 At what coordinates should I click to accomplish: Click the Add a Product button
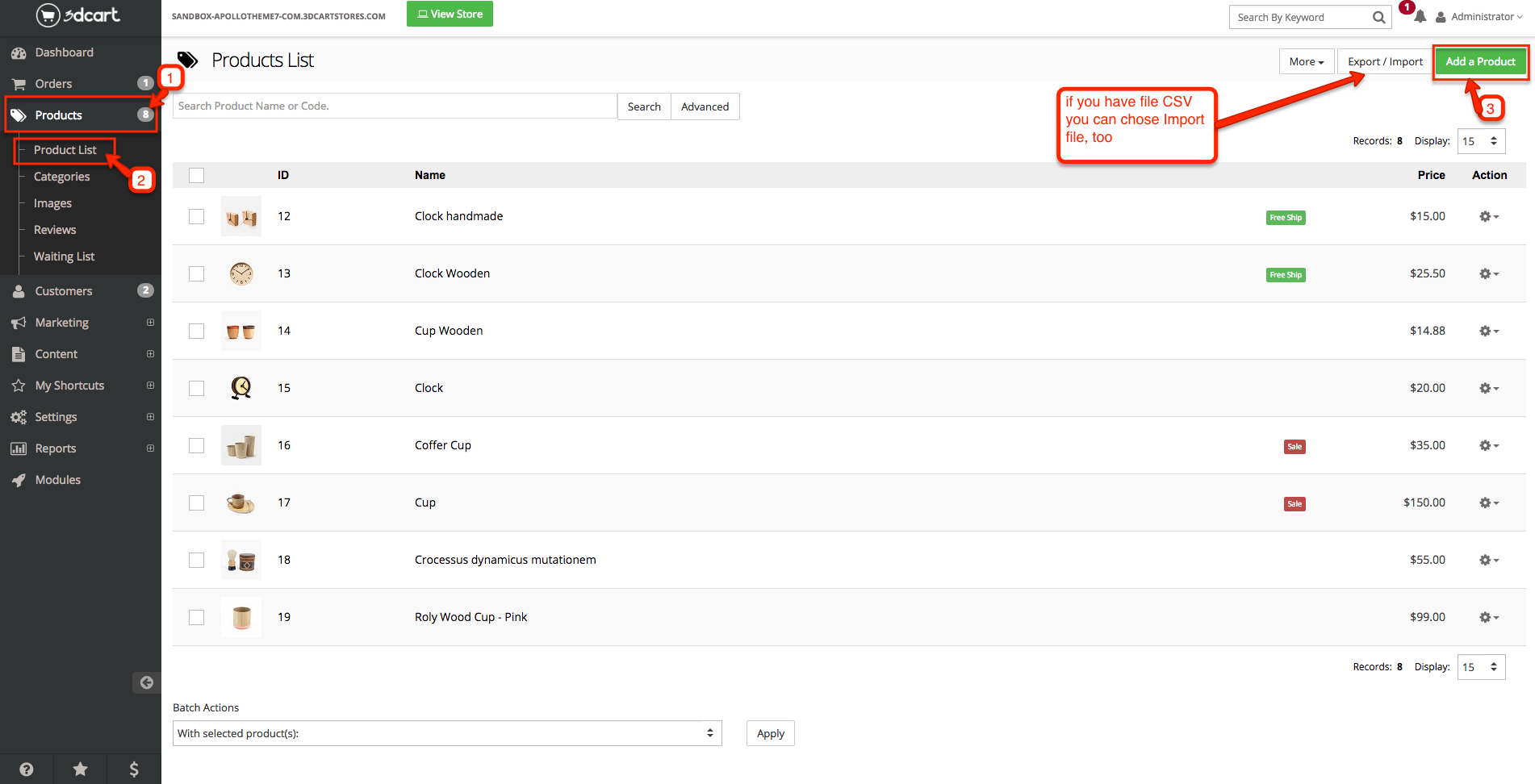click(1480, 61)
